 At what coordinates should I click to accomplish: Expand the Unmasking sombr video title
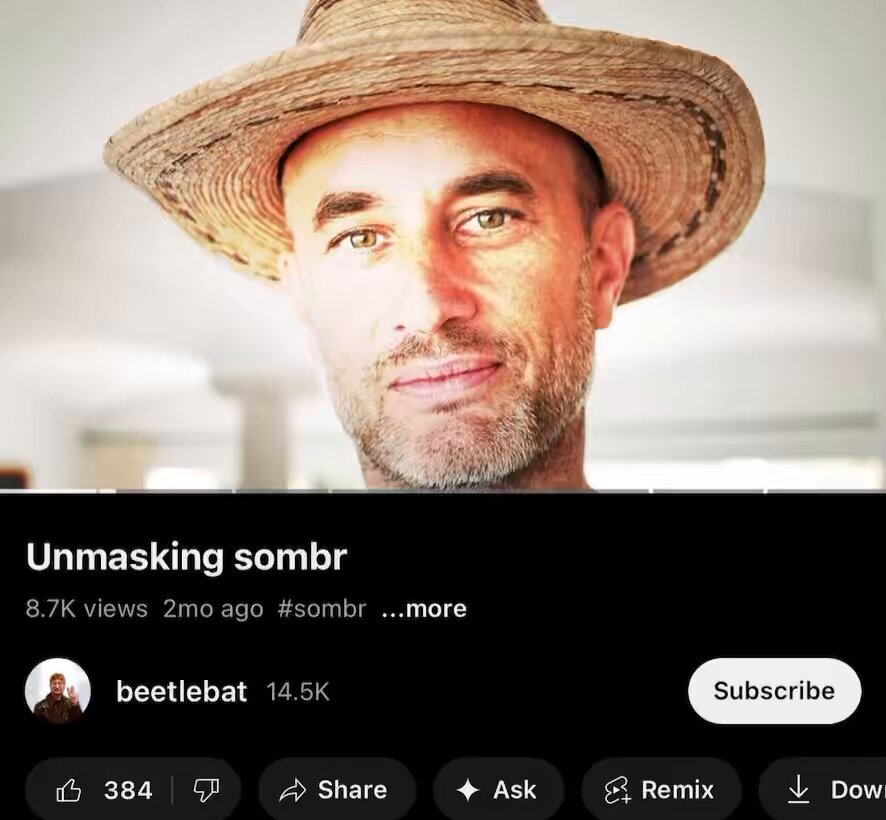[186, 557]
